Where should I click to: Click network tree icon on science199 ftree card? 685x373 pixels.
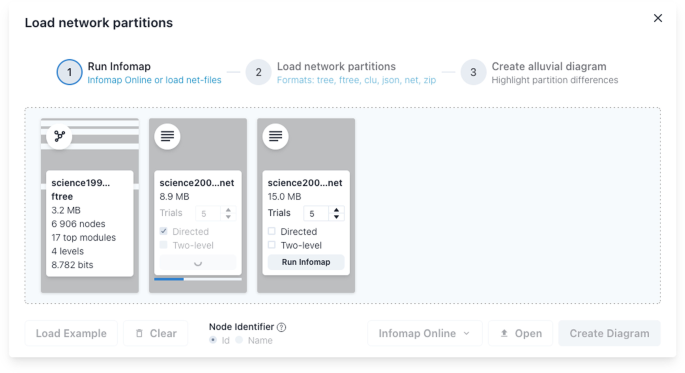click(59, 136)
